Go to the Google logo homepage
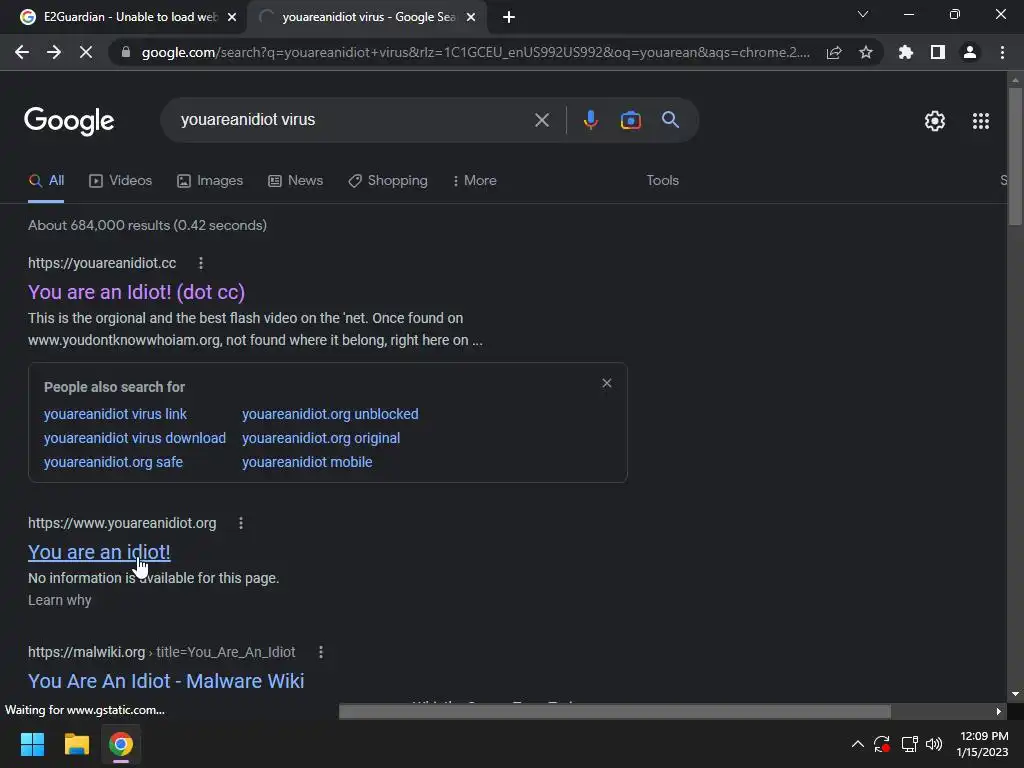This screenshot has width=1024, height=768. (x=69, y=121)
